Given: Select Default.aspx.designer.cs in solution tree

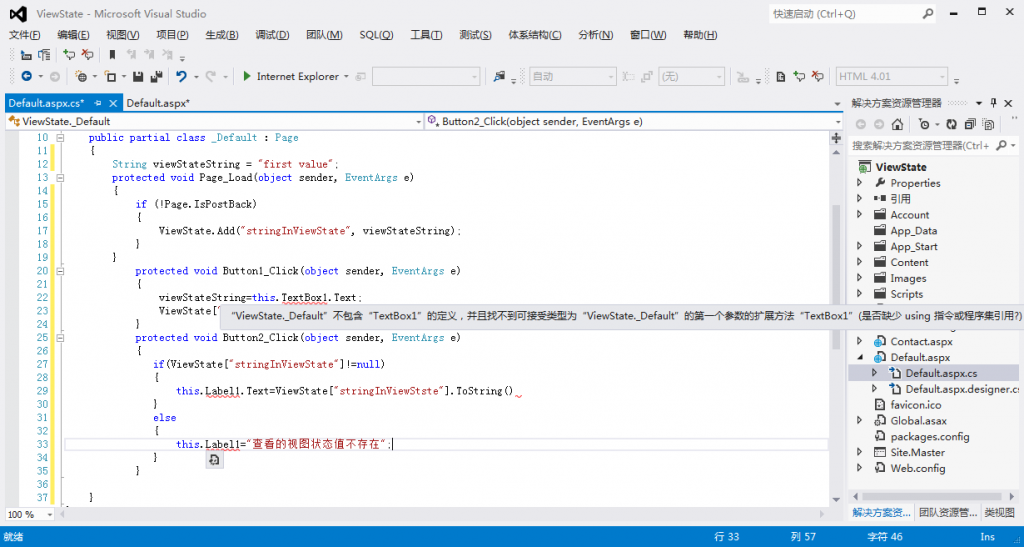Looking at the screenshot, I should coord(961,389).
